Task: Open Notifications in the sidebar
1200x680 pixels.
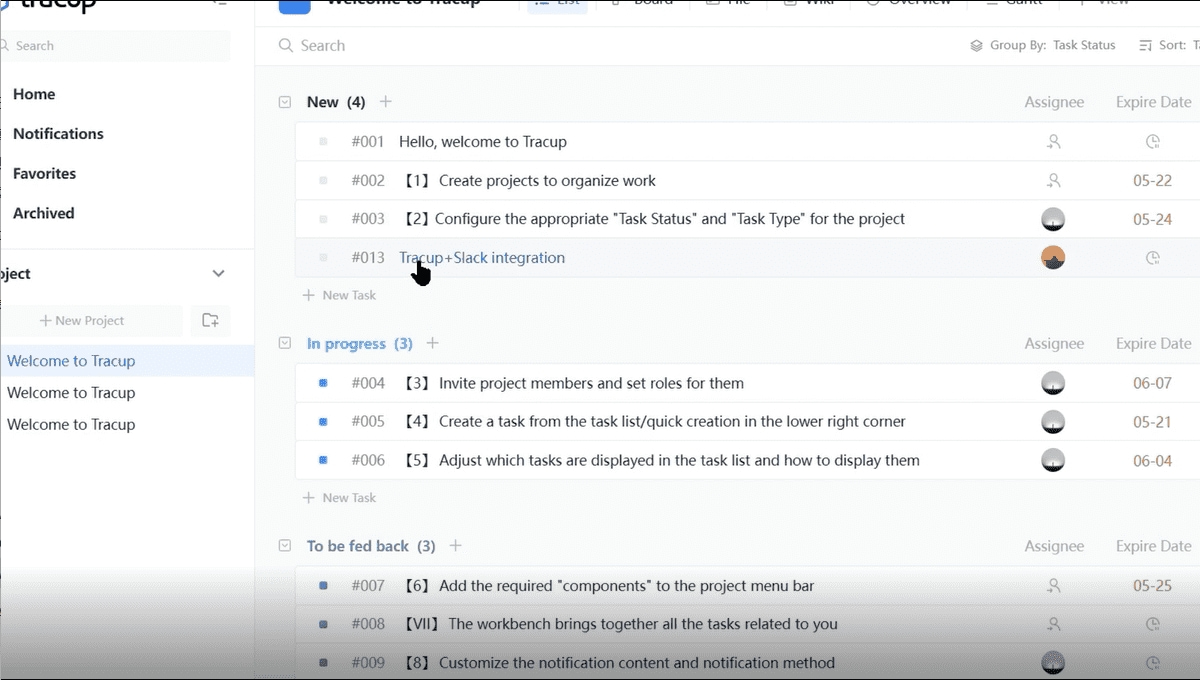Action: click(x=58, y=134)
